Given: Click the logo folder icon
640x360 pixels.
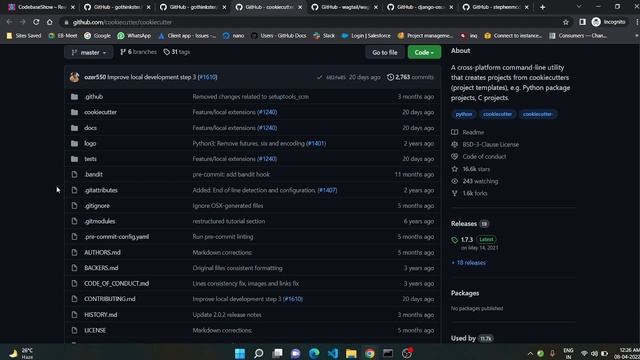Looking at the screenshot, I should click(74, 143).
